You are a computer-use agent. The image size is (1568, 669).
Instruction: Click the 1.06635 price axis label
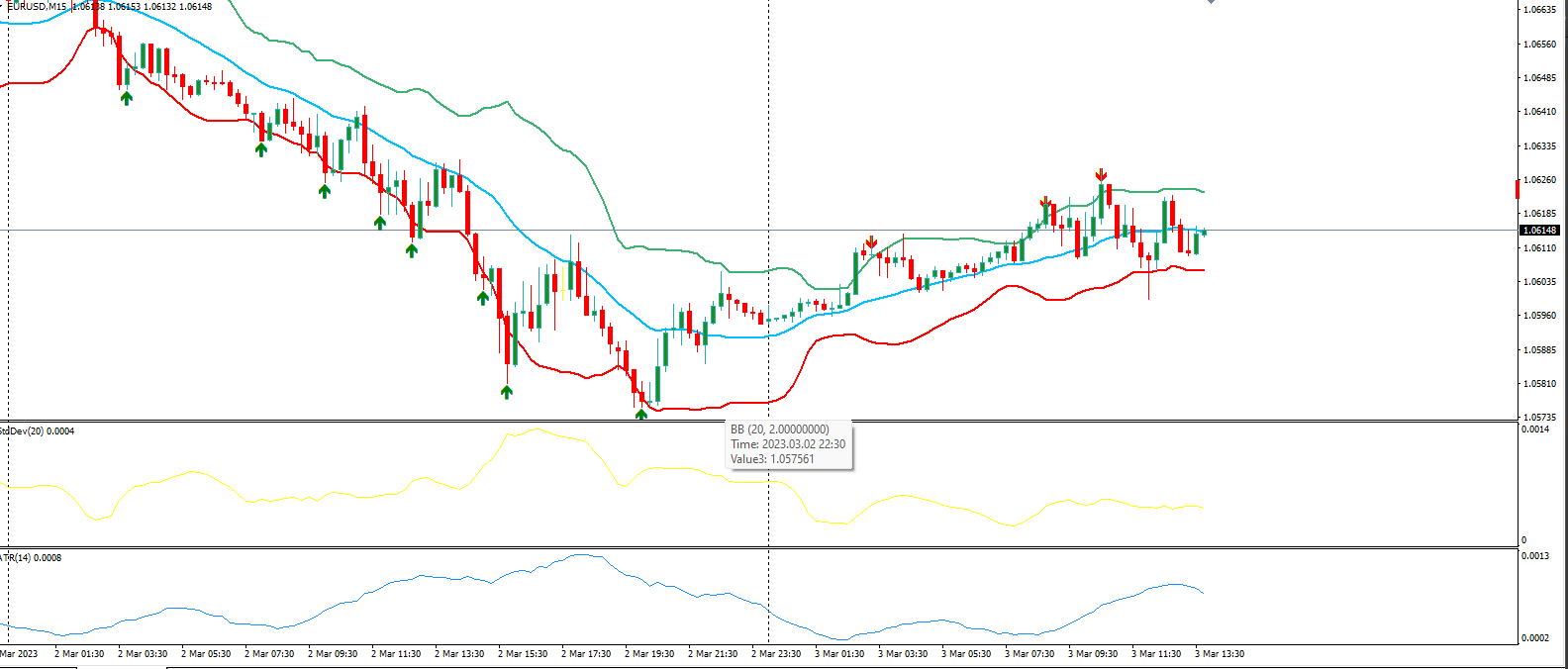[1539, 10]
